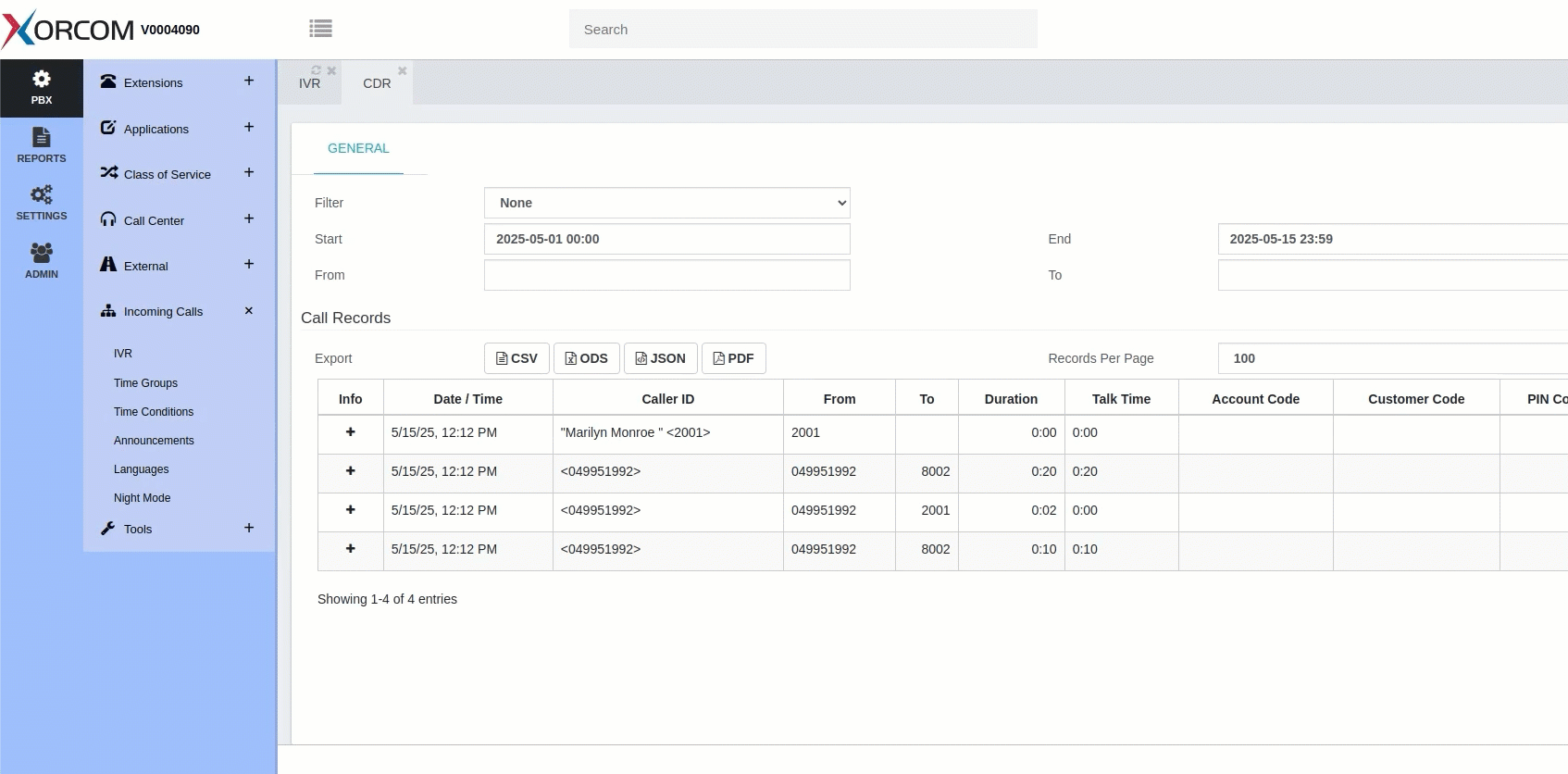Toggle the sidebar list menu icon
Screen dimensions: 1568x774
tap(320, 29)
